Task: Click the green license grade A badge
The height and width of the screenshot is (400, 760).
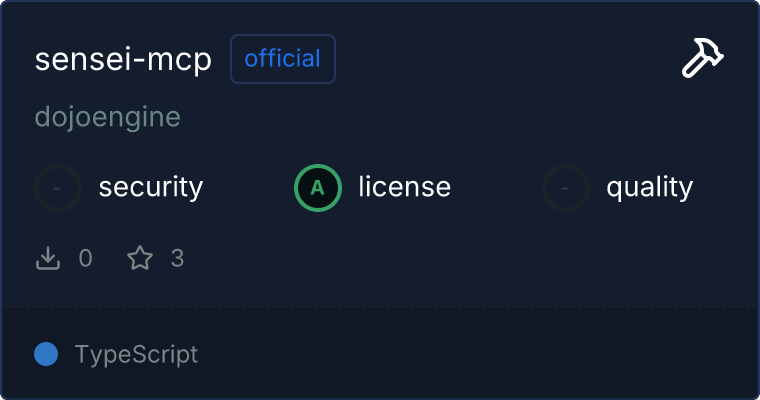Action: (318, 187)
